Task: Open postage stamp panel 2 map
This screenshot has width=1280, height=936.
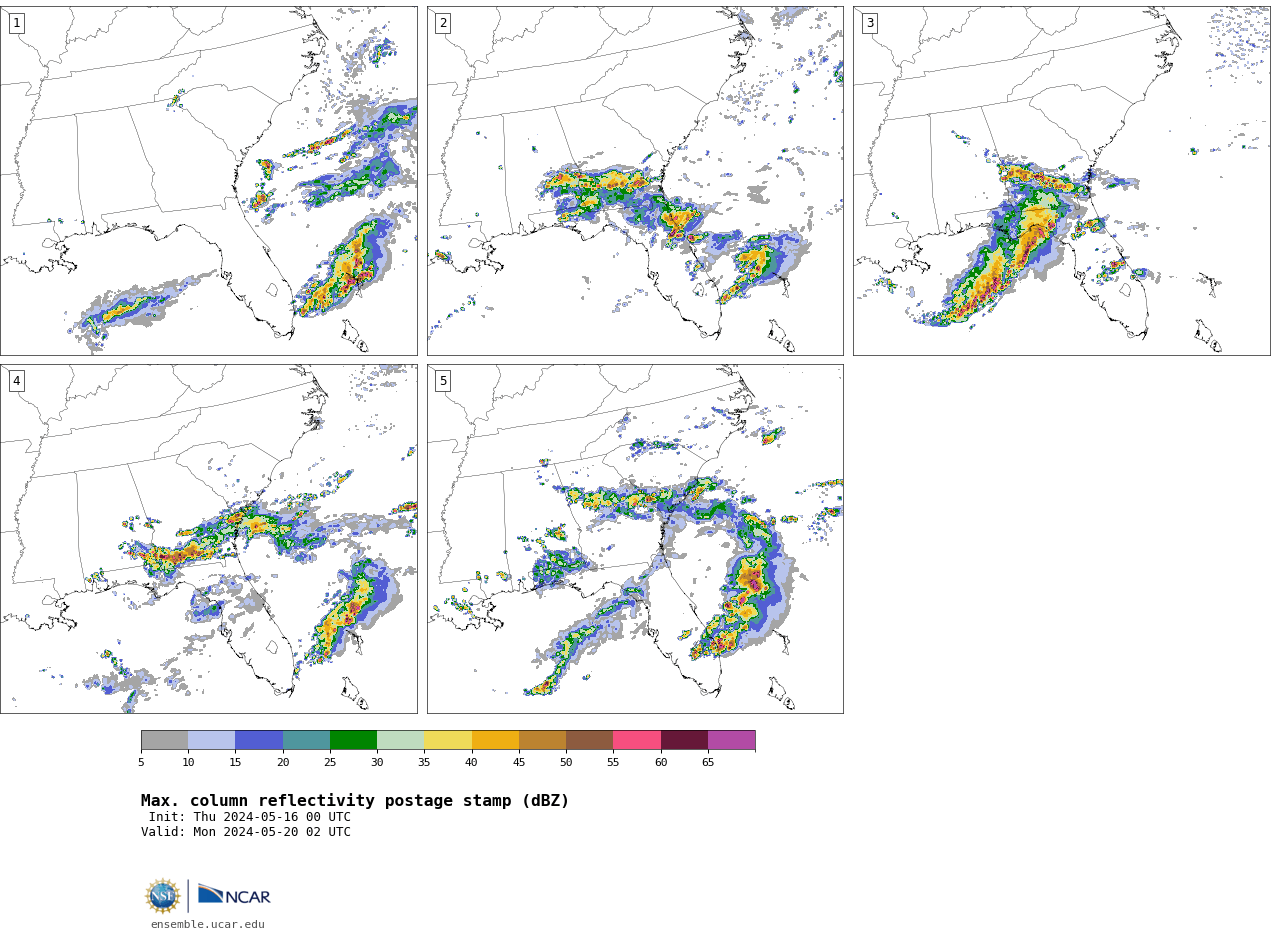Action: pos(635,181)
